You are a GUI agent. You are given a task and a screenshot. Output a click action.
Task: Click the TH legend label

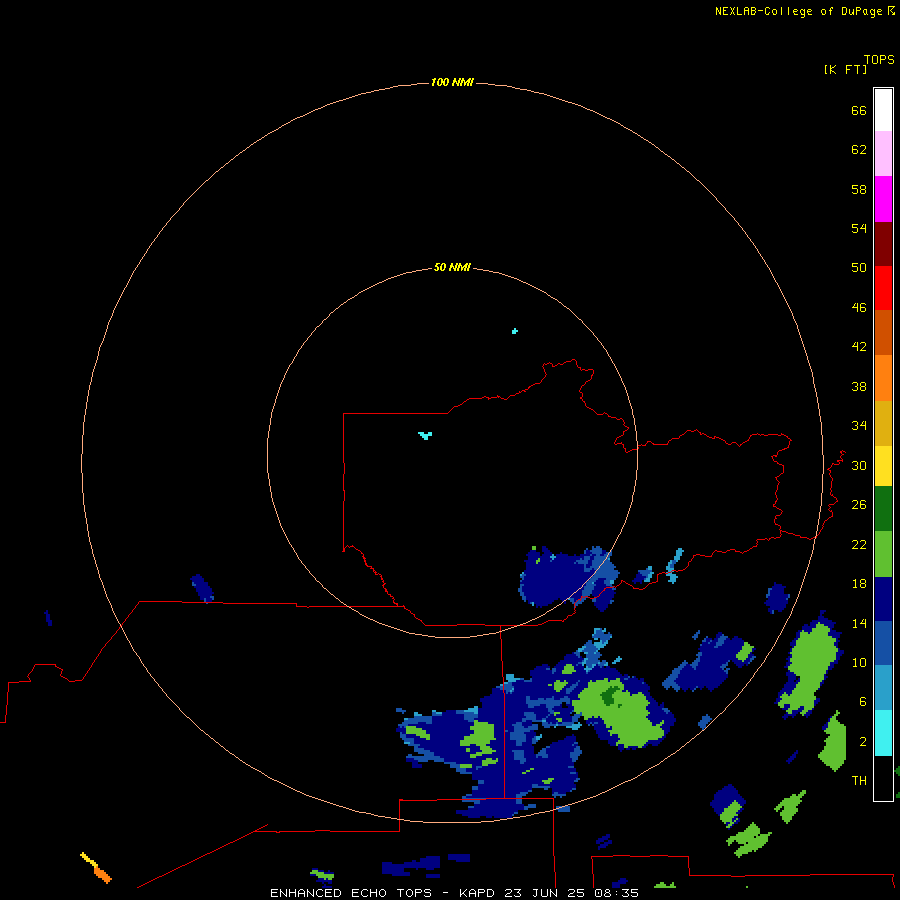coord(859,781)
